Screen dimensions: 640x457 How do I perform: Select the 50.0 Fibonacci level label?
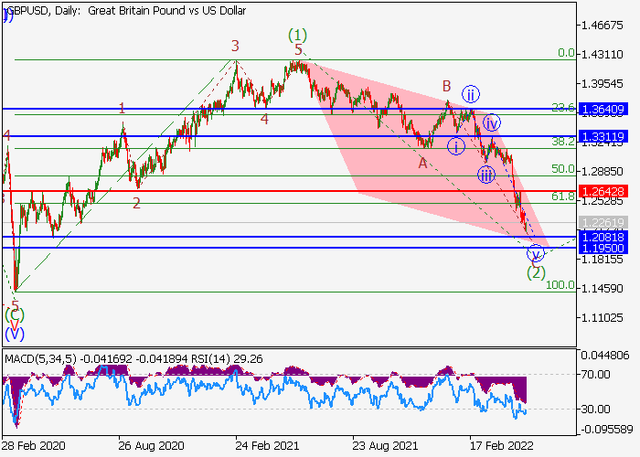pyautogui.click(x=563, y=169)
